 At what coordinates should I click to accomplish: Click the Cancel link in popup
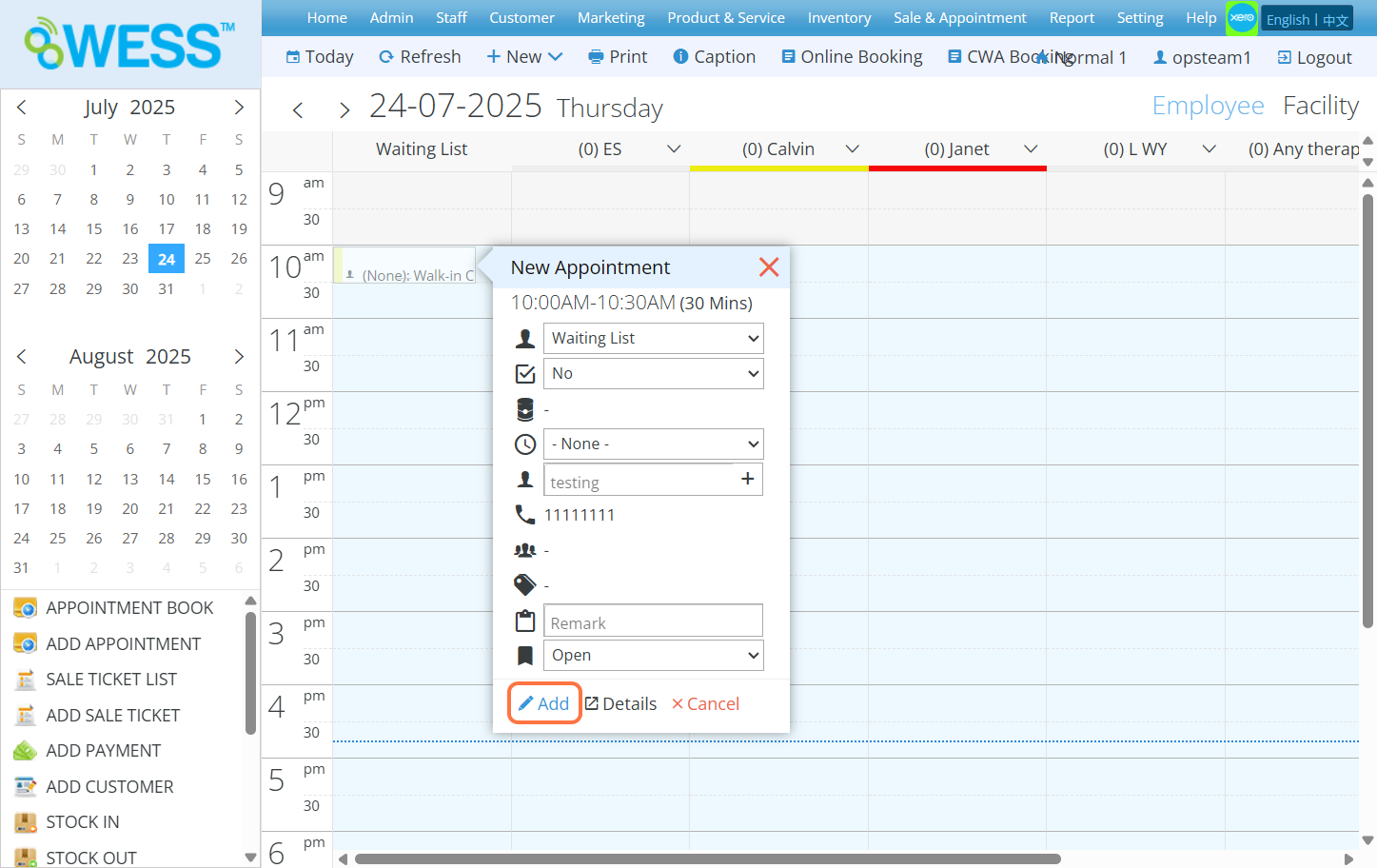(705, 704)
